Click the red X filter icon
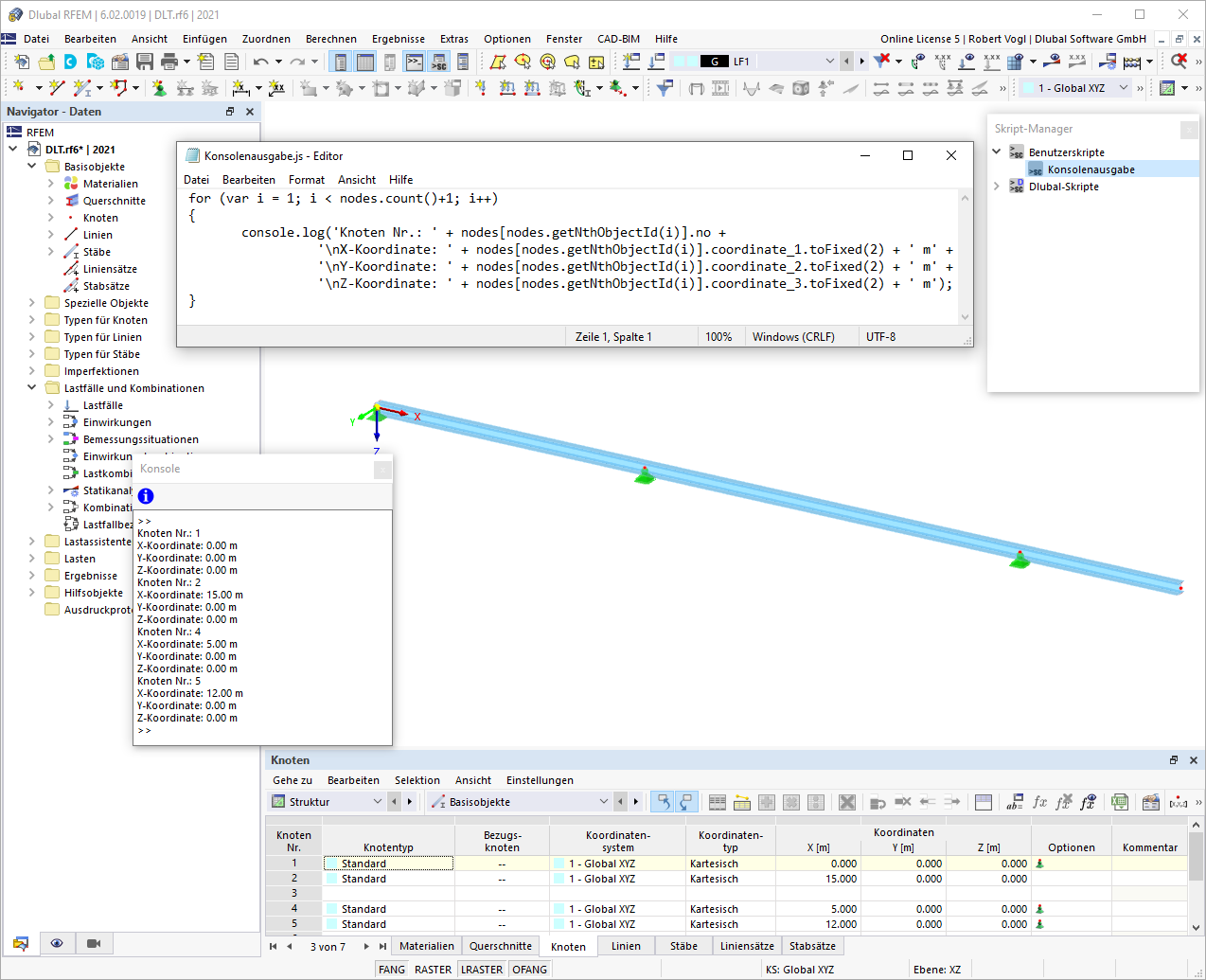 tap(882, 62)
